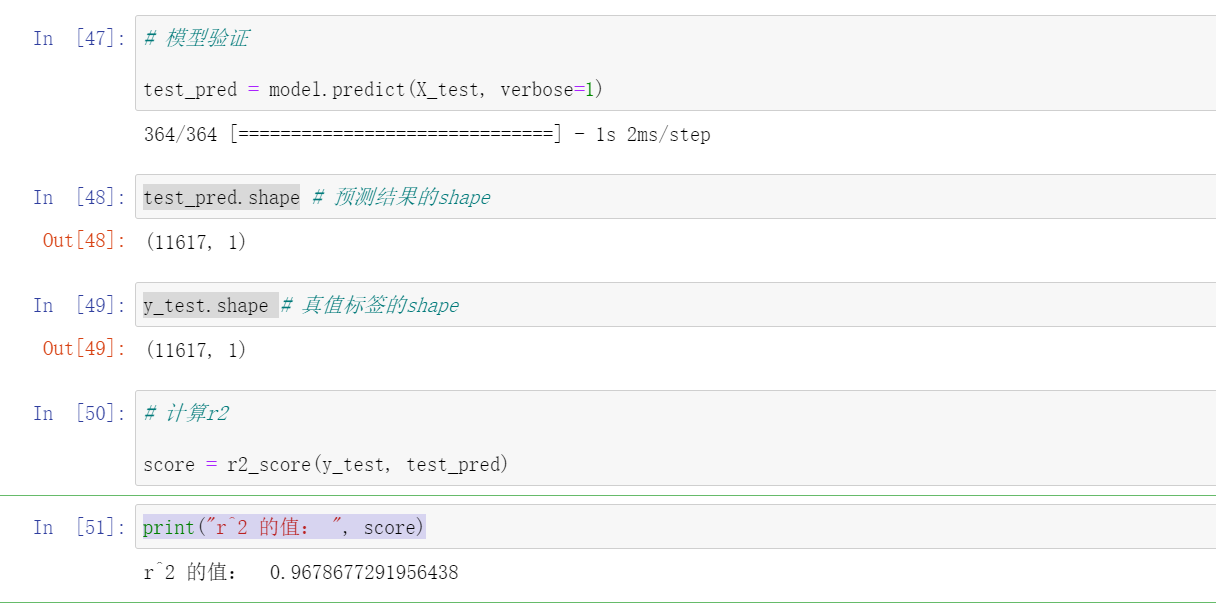Select the In [47] cell prompt
Screen dimensions: 1216x607
80,39
